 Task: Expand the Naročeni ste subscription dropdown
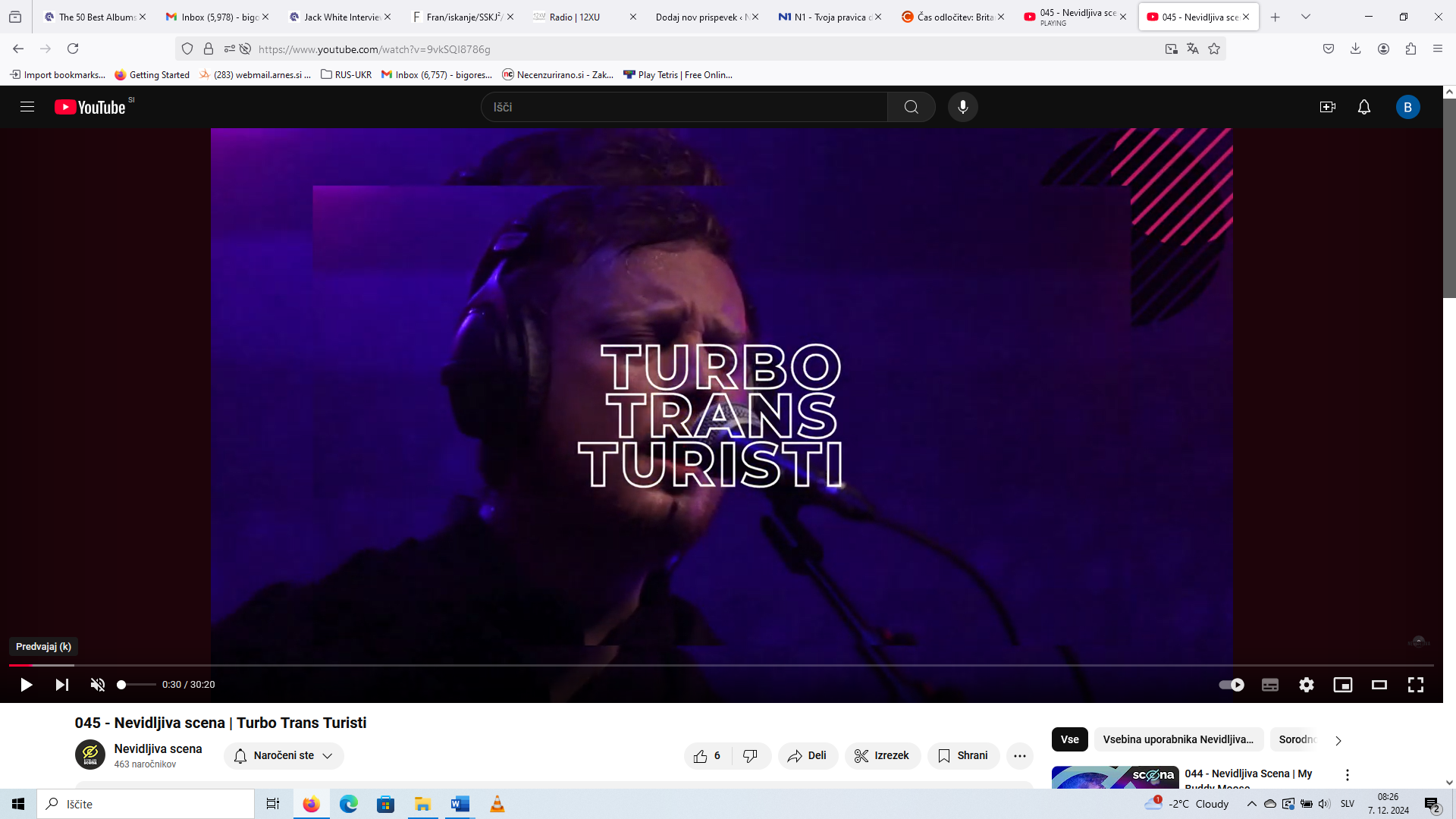pyautogui.click(x=284, y=756)
